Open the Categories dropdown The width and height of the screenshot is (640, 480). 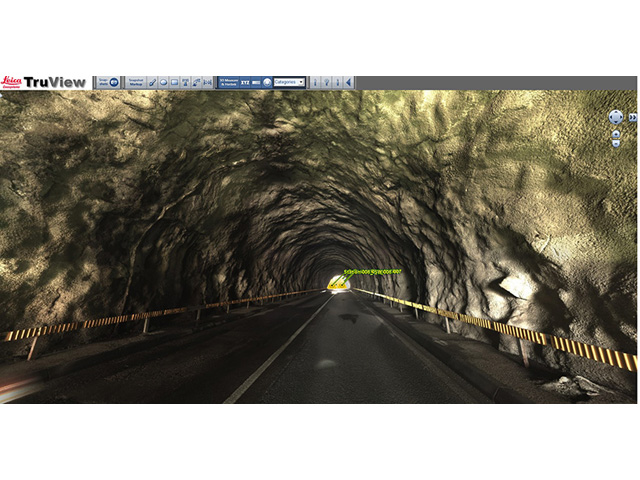pyautogui.click(x=289, y=82)
